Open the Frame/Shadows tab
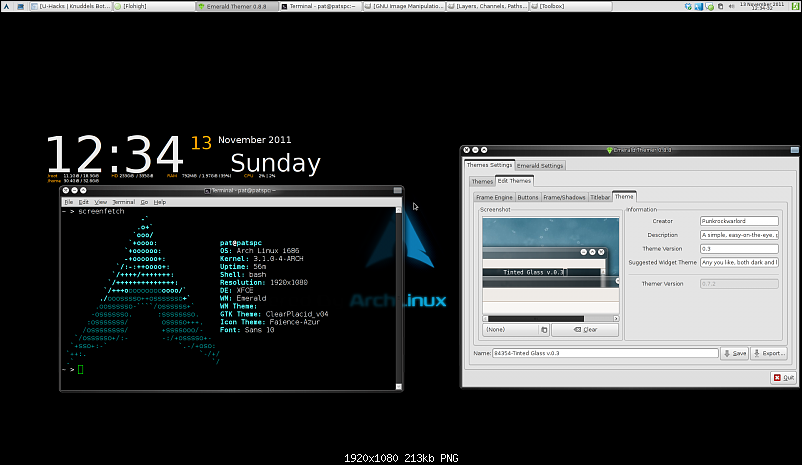Screen dimensions: 802x465 point(564,197)
